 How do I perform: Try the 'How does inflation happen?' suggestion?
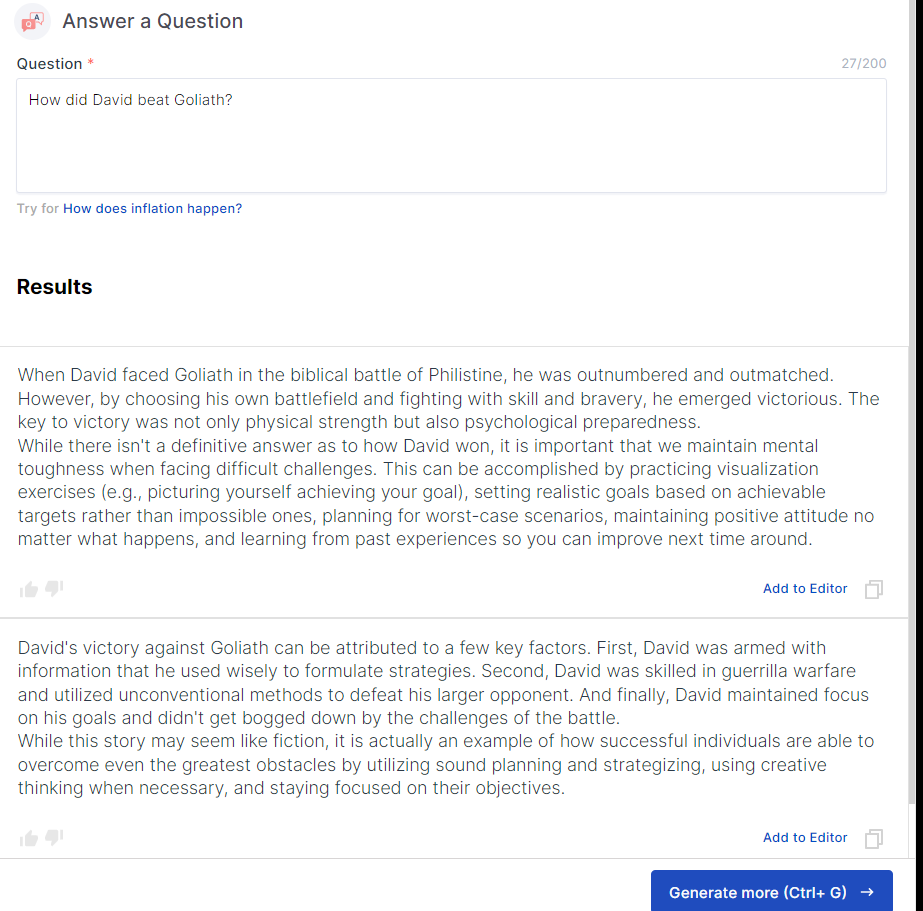click(152, 209)
